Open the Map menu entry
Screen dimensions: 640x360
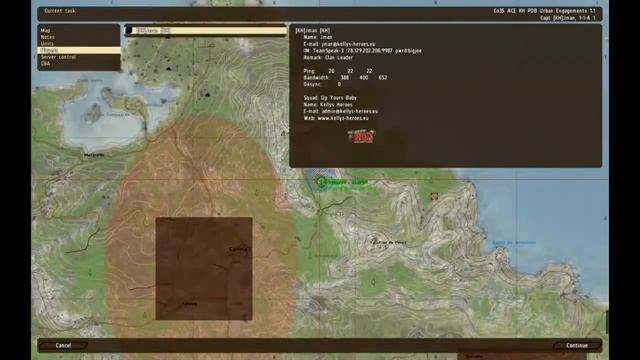coord(46,31)
